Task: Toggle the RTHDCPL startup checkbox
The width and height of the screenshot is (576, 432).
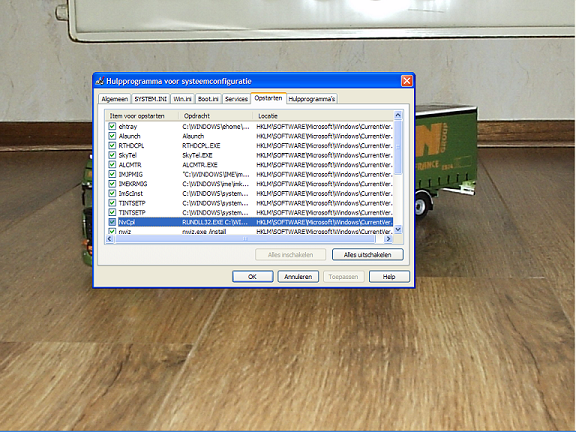Action: pos(112,145)
